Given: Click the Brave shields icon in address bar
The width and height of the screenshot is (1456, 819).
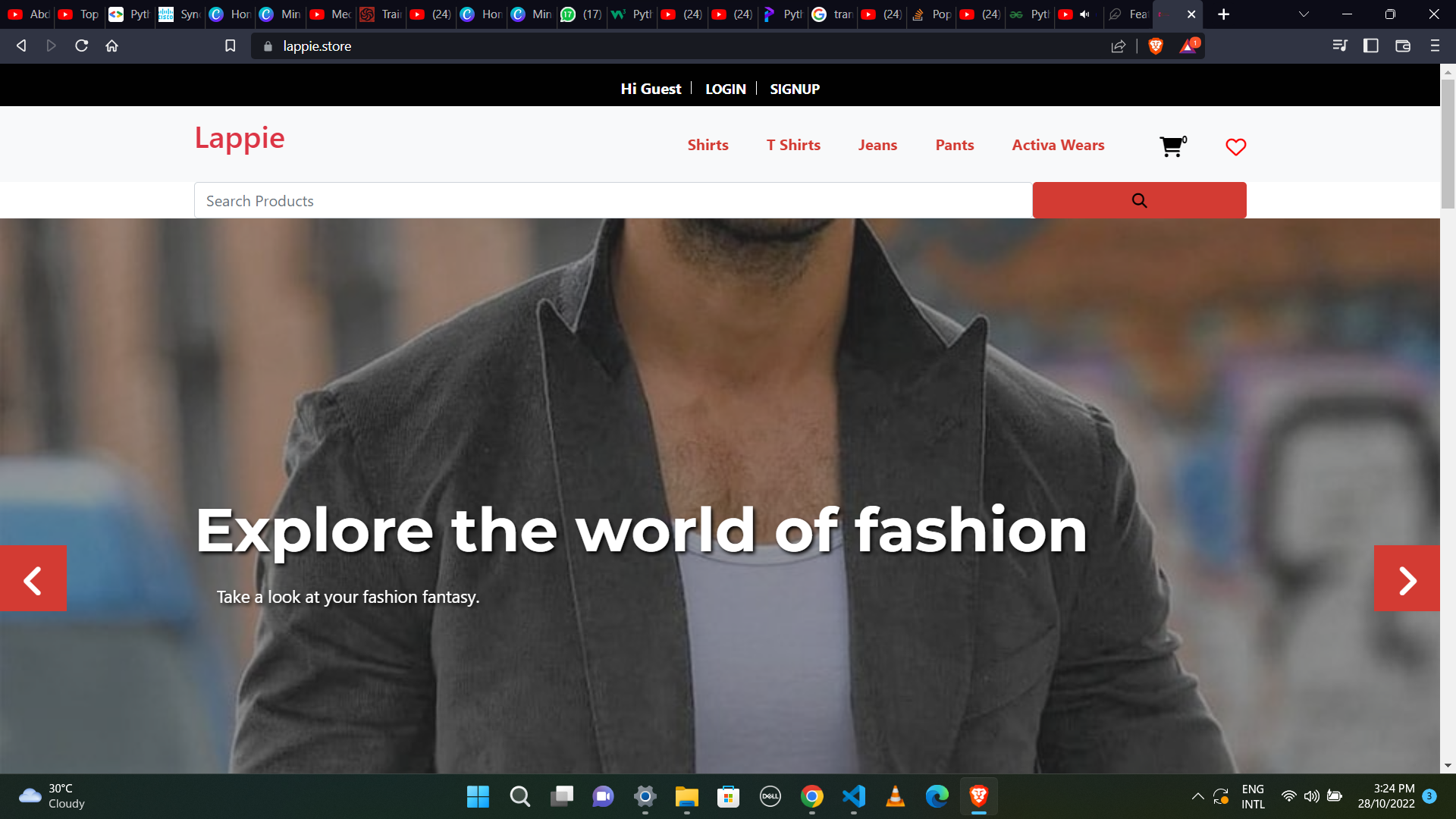Looking at the screenshot, I should click(1156, 45).
